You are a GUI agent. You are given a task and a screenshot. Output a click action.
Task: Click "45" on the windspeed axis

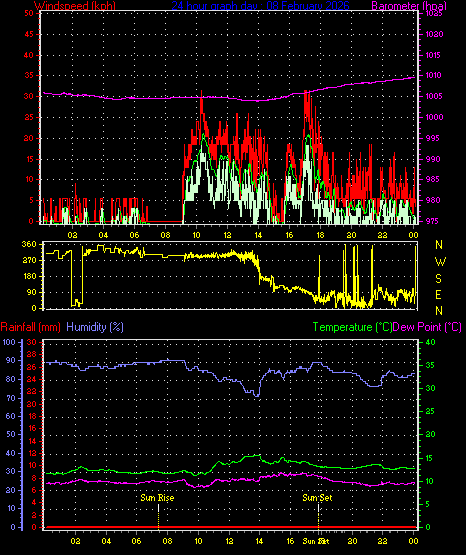pyautogui.click(x=29, y=34)
